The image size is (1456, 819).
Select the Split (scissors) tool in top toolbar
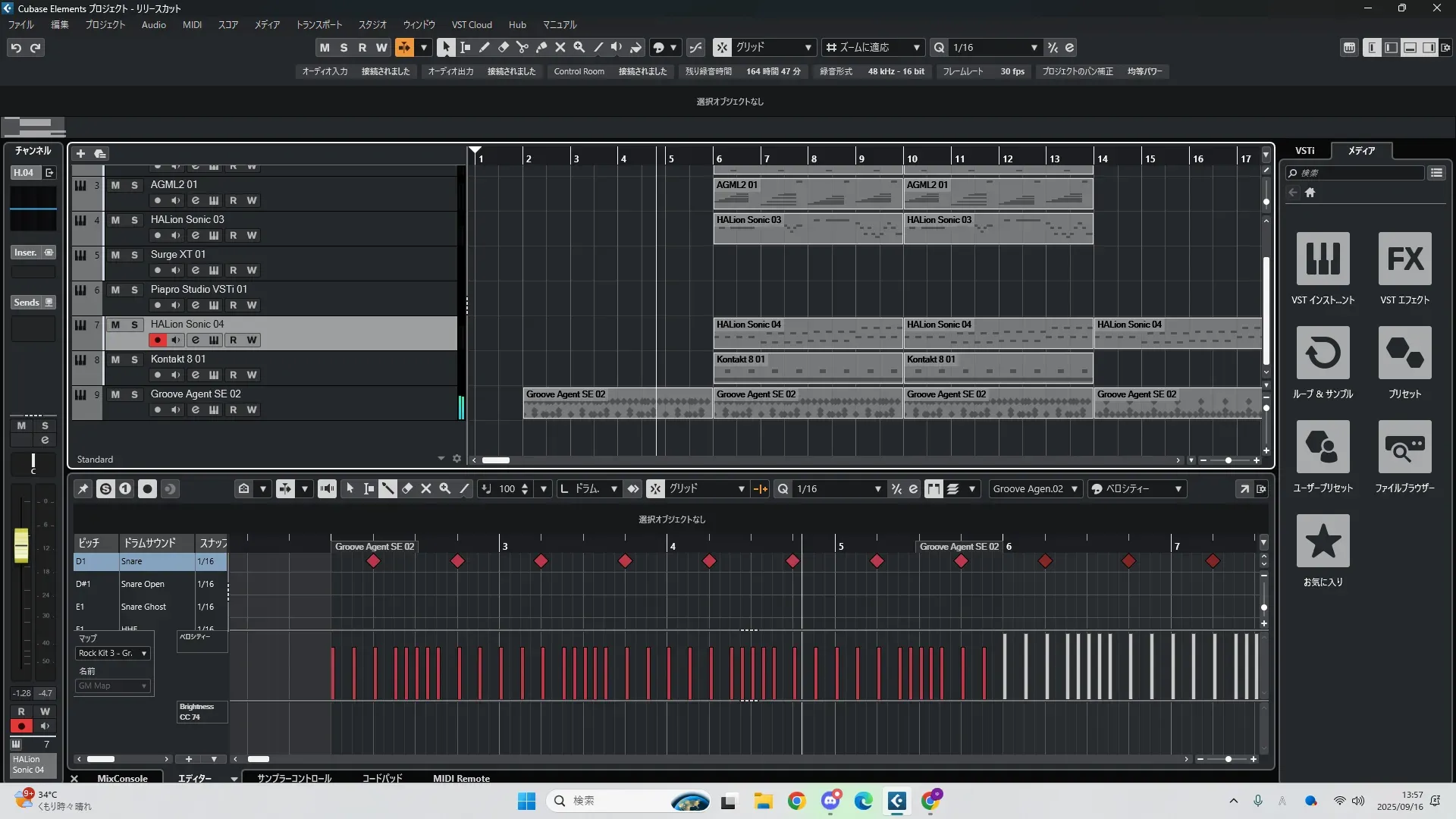point(522,47)
